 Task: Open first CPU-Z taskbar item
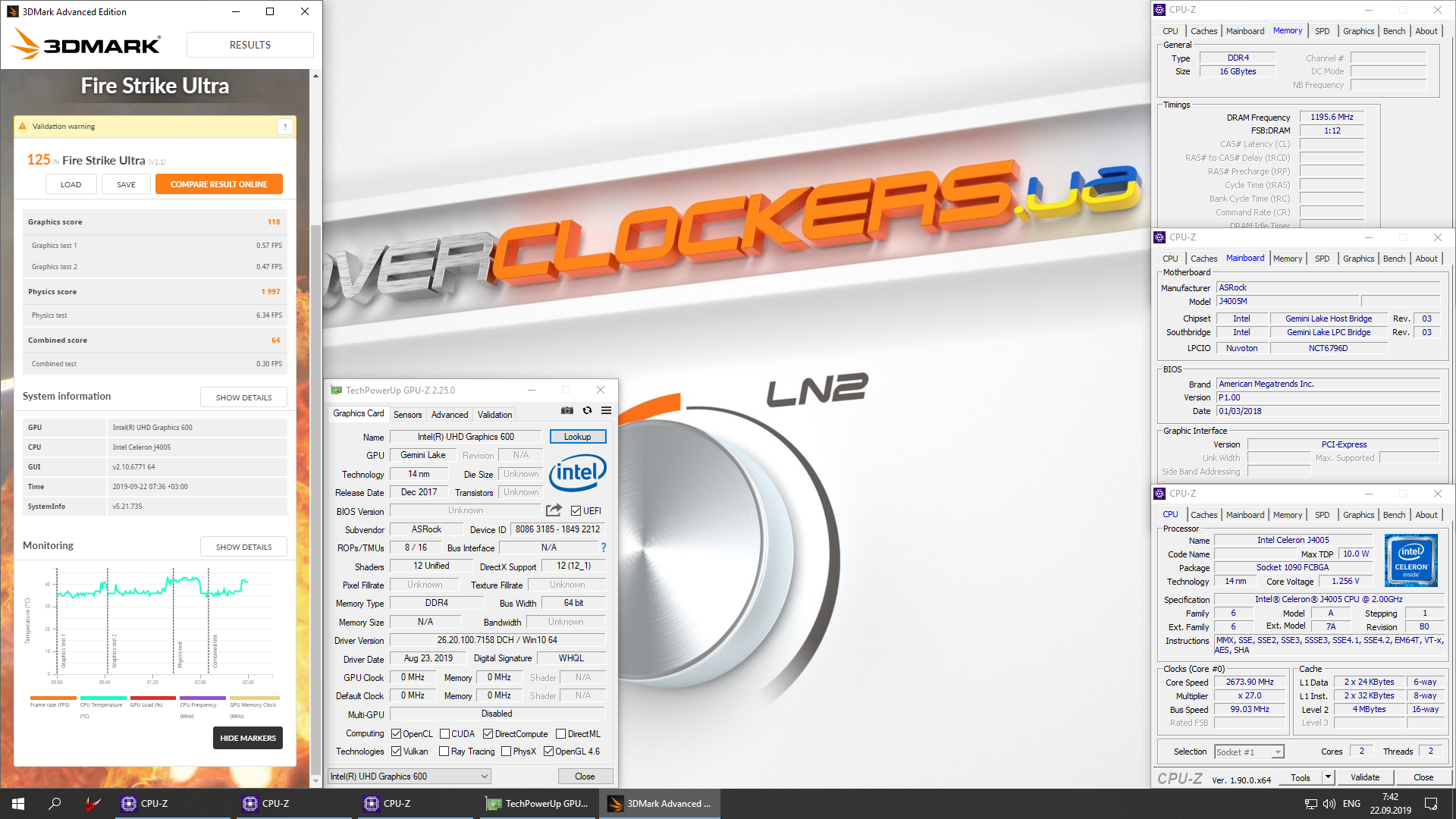click(173, 804)
